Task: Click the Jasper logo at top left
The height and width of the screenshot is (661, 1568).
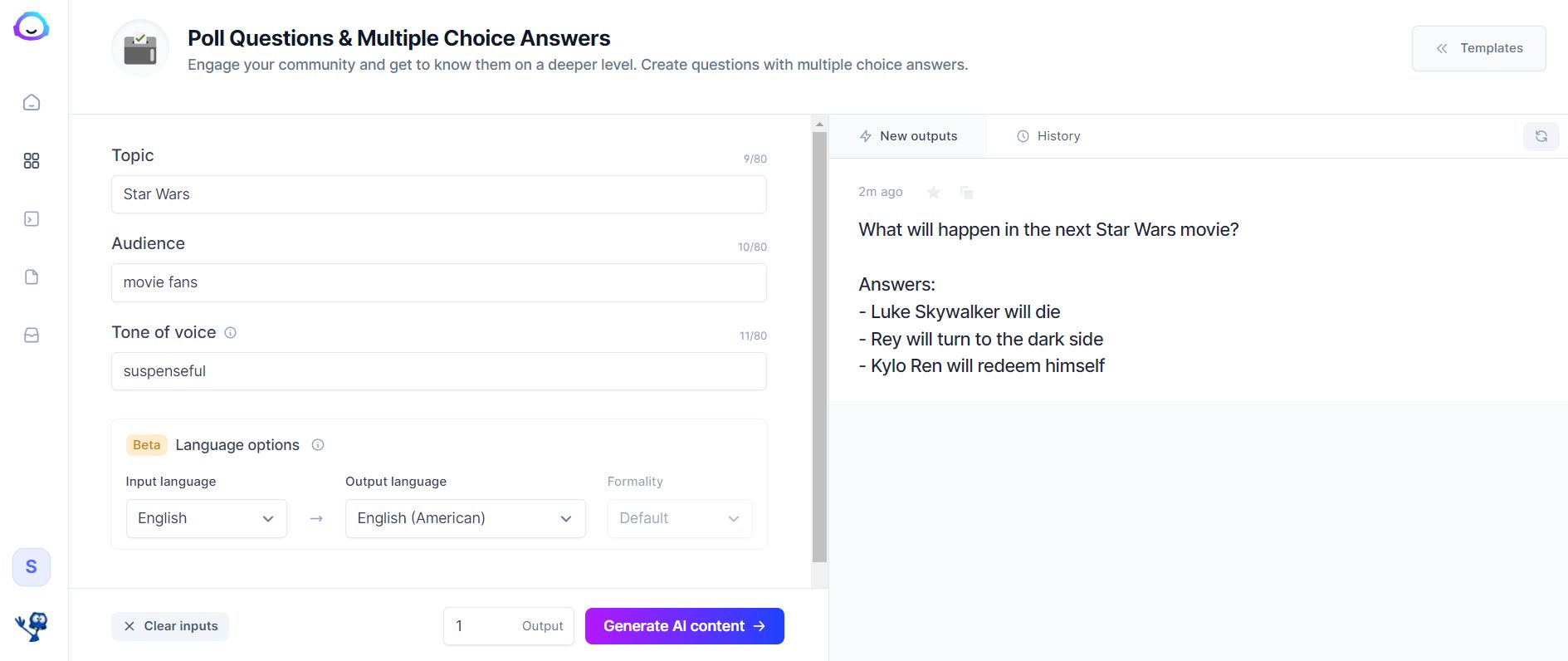Action: pyautogui.click(x=32, y=27)
